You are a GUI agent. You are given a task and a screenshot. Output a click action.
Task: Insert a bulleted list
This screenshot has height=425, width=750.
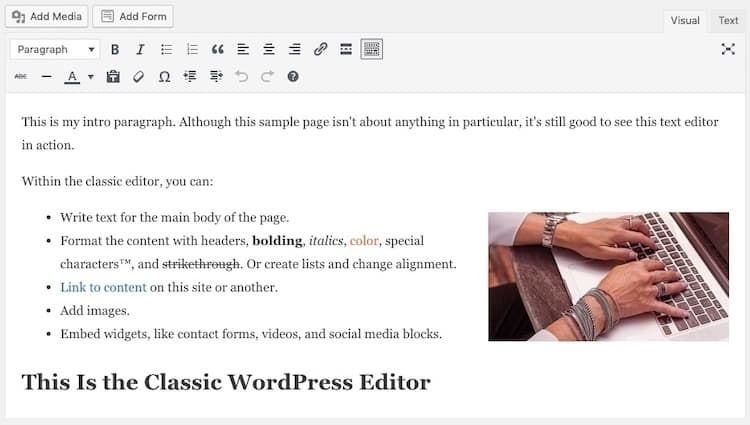(166, 49)
